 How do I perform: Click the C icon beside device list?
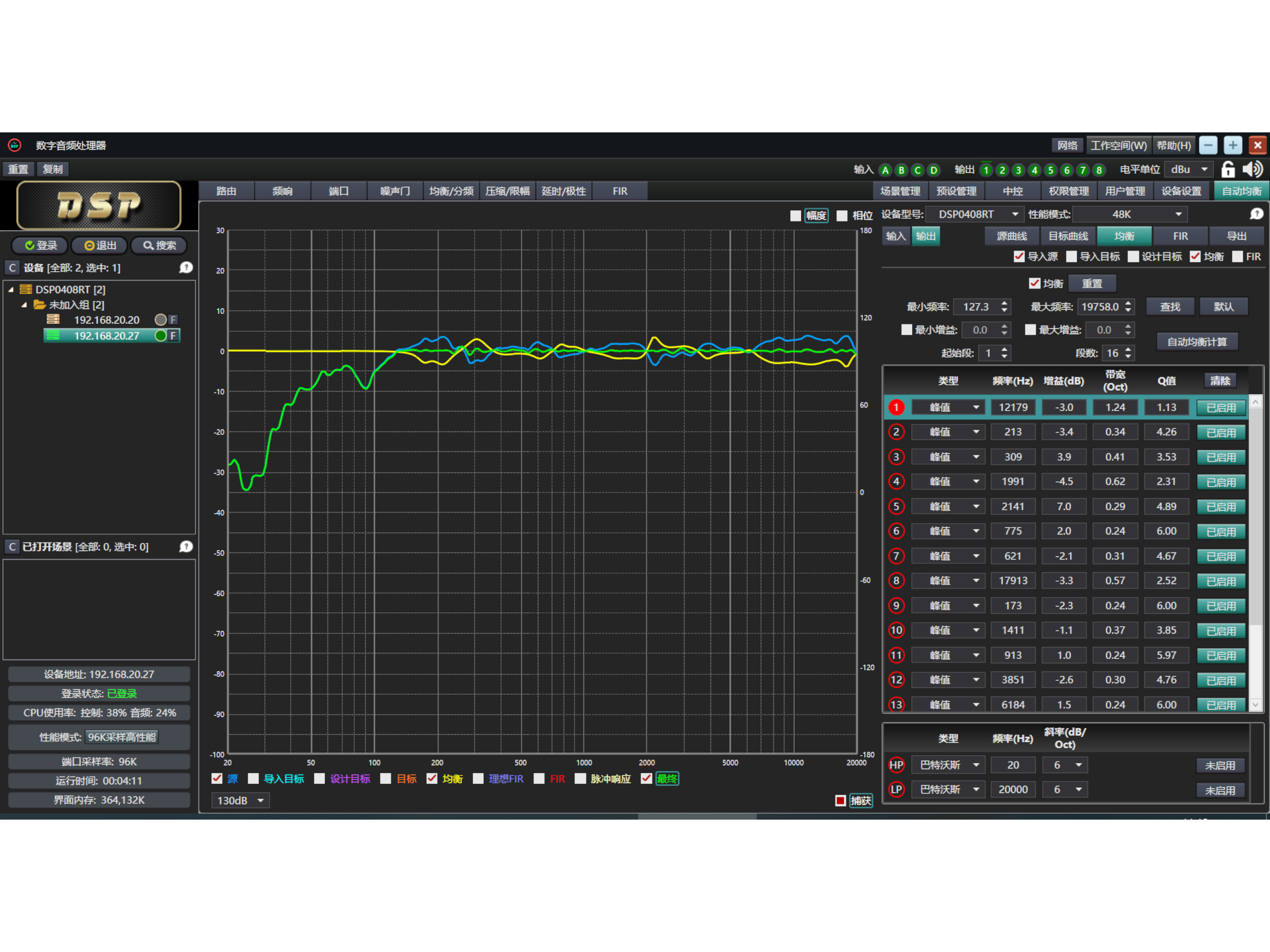[x=12, y=268]
